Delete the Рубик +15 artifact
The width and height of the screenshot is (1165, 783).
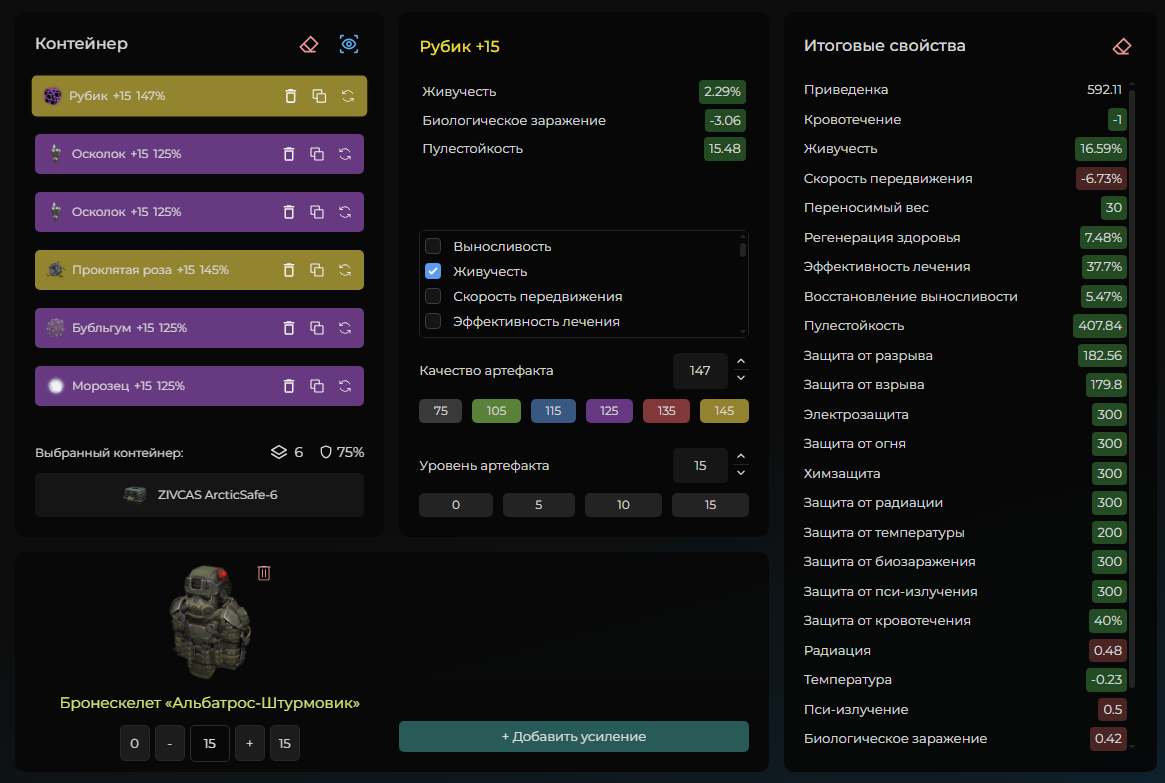click(291, 96)
